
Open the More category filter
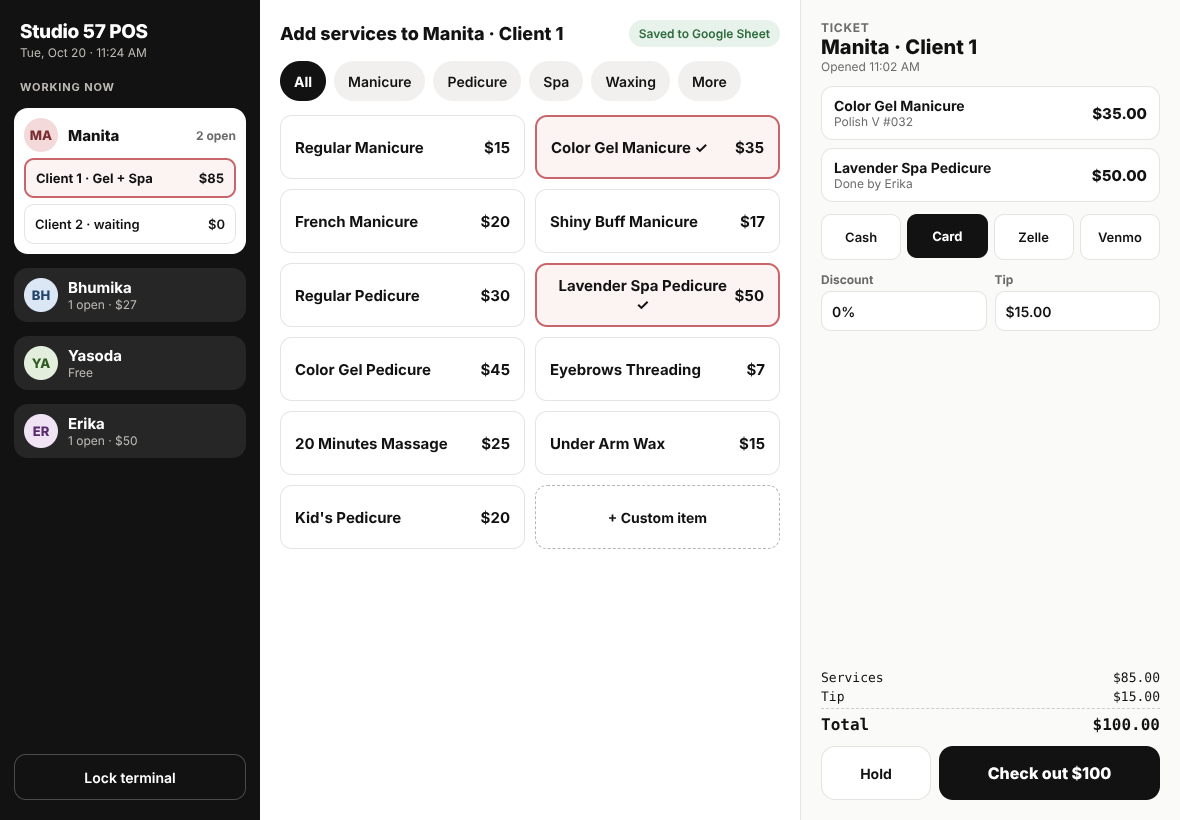click(709, 81)
